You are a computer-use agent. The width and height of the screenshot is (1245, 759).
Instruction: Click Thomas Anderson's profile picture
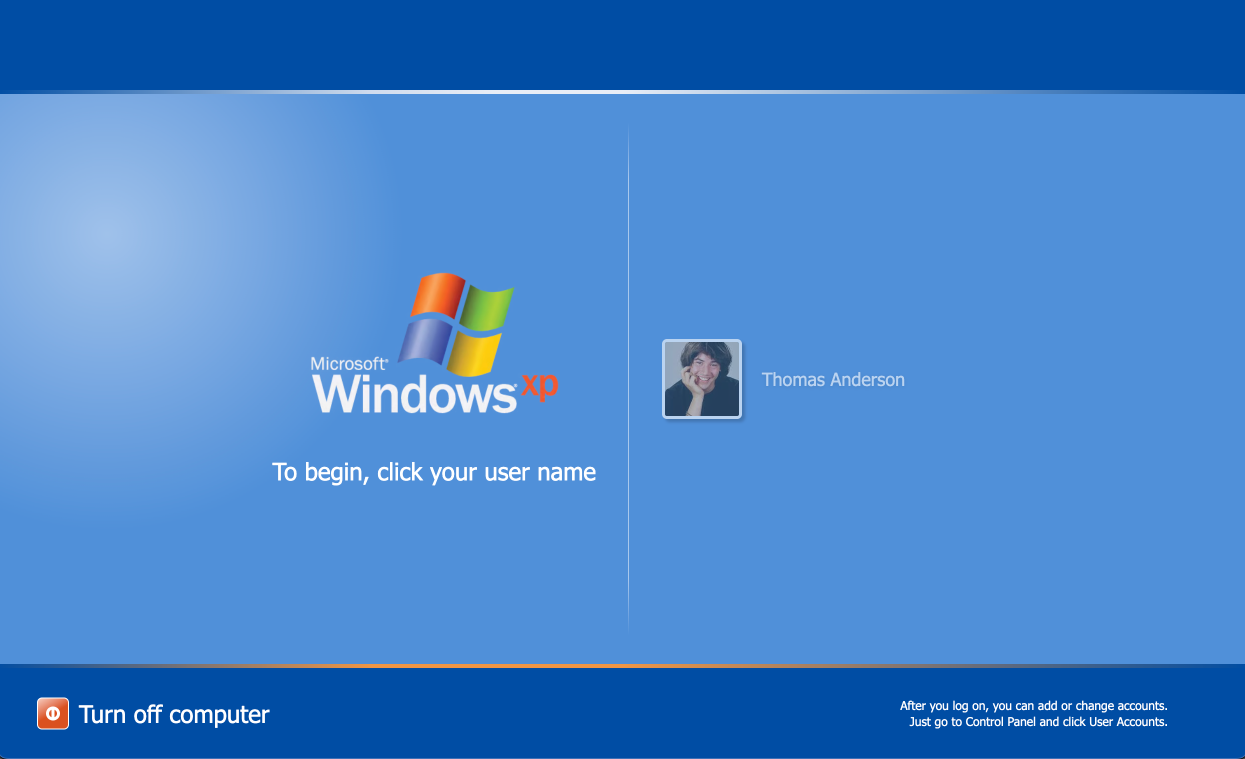701,379
